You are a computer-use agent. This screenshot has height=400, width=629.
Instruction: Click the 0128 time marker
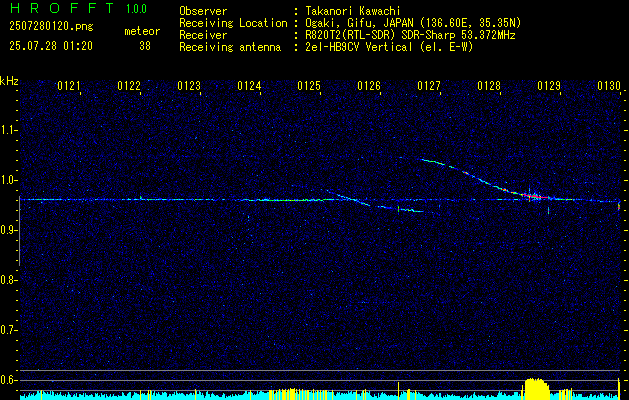pos(489,86)
